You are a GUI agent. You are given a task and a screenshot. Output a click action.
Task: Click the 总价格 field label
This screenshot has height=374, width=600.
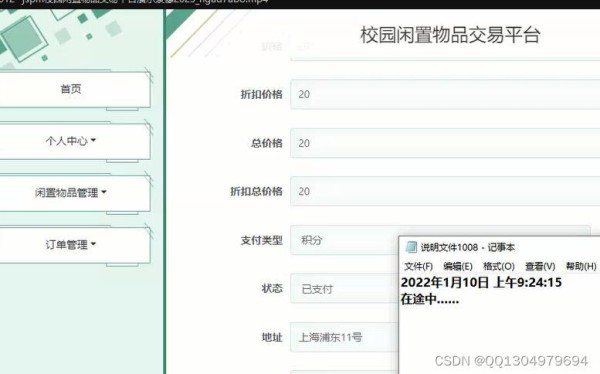(x=267, y=143)
